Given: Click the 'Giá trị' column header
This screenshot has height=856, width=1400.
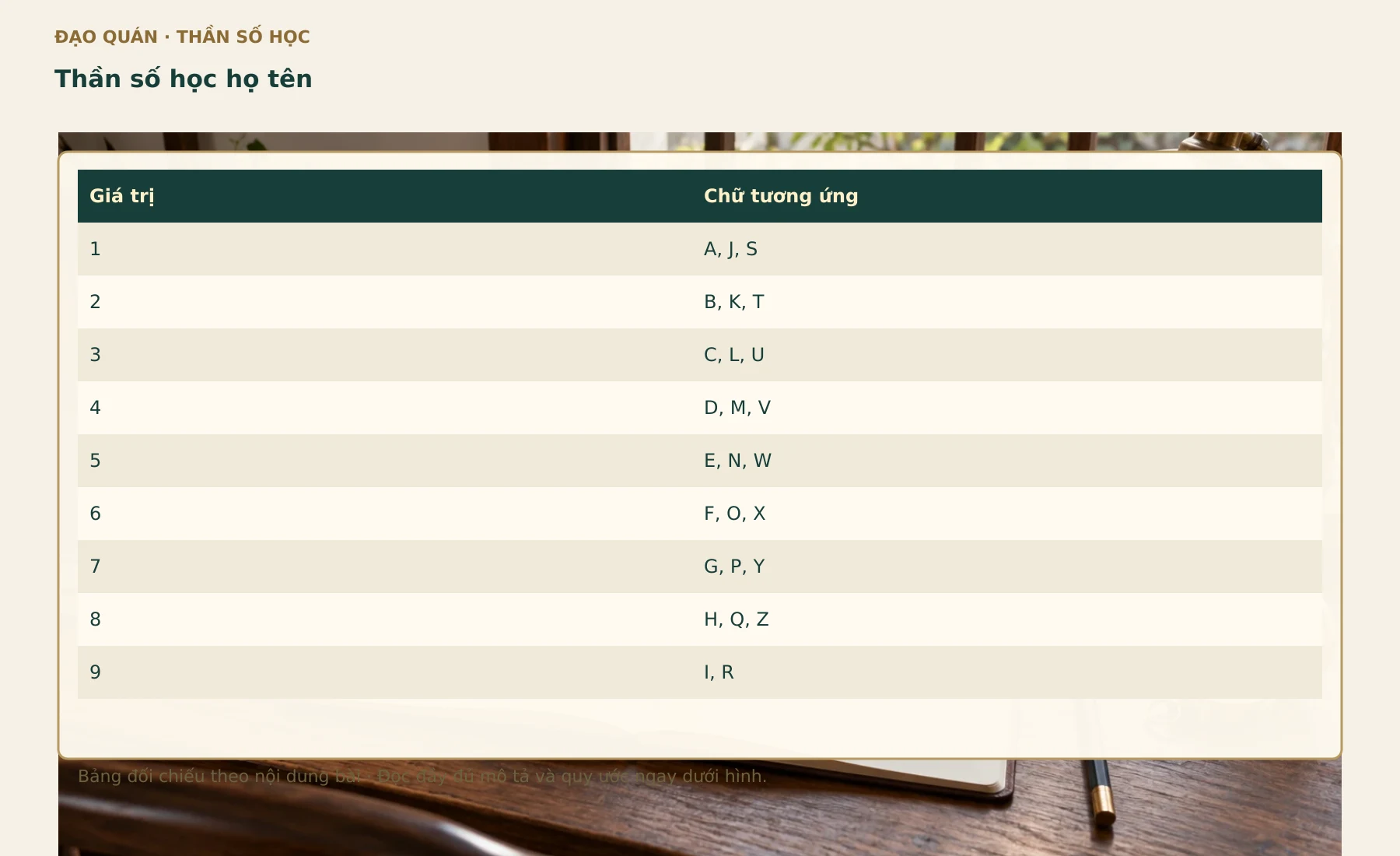Looking at the screenshot, I should tap(385, 196).
